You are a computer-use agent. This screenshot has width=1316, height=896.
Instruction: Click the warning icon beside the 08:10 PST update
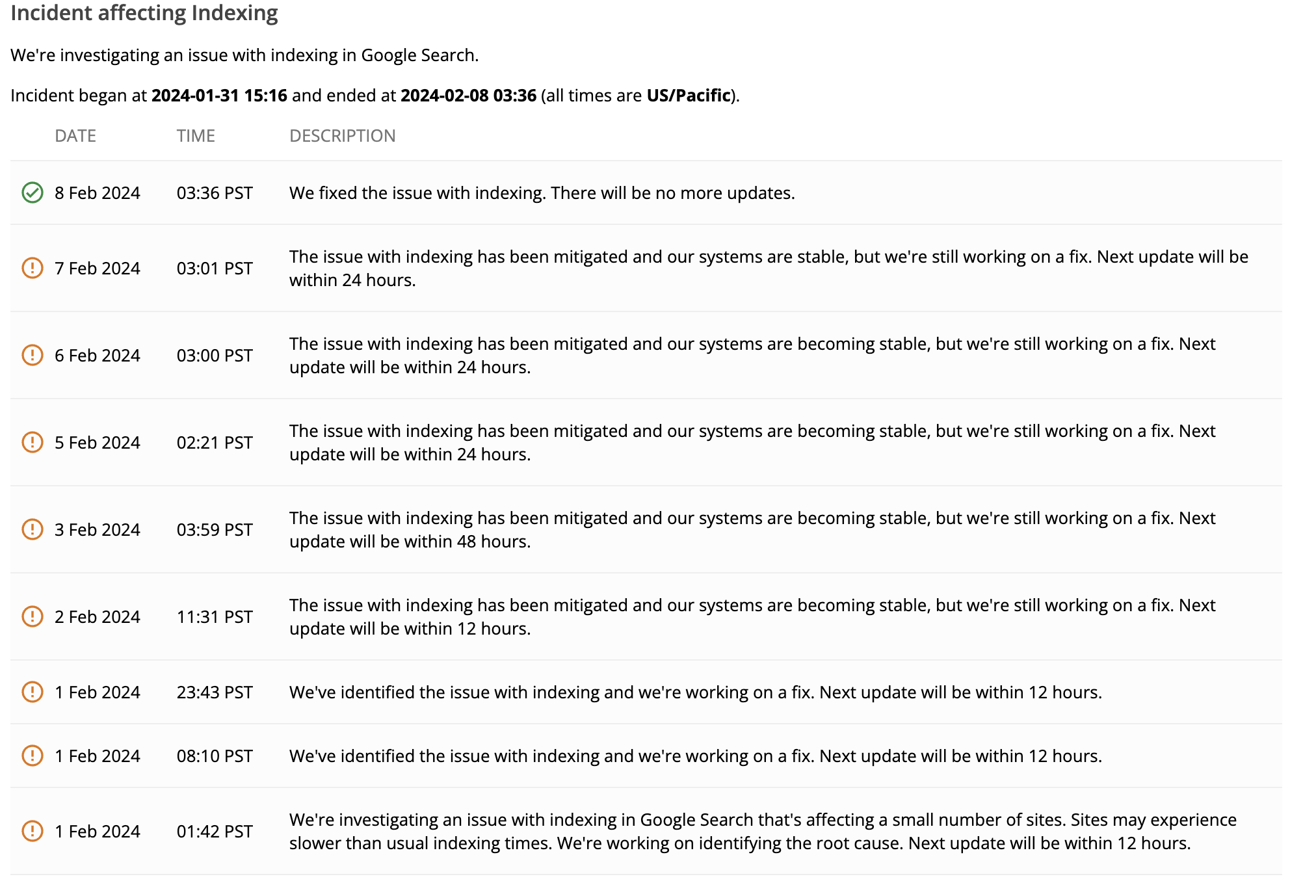33,756
